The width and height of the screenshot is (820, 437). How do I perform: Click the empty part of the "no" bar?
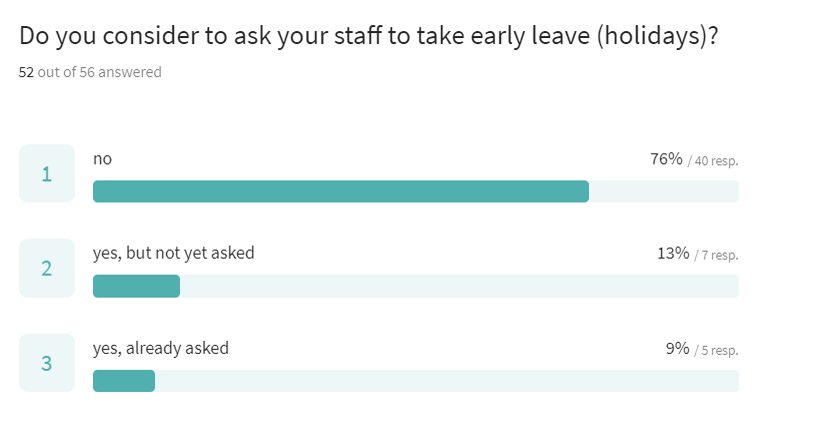tap(663, 191)
